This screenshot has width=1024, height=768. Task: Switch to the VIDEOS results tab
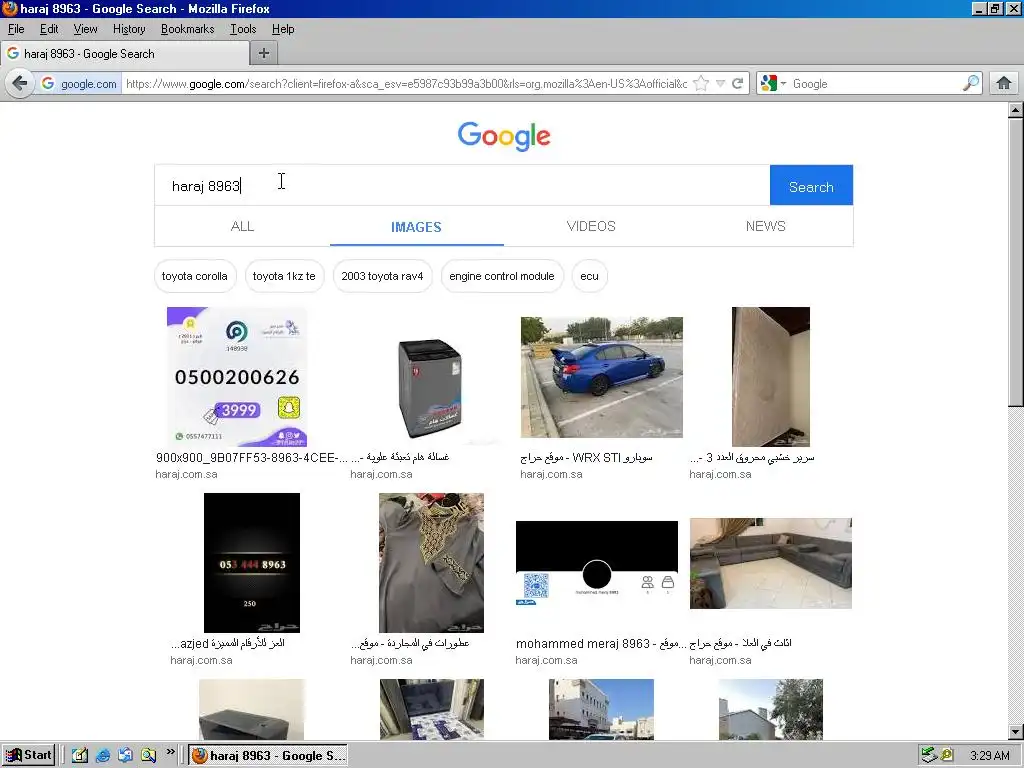tap(591, 226)
